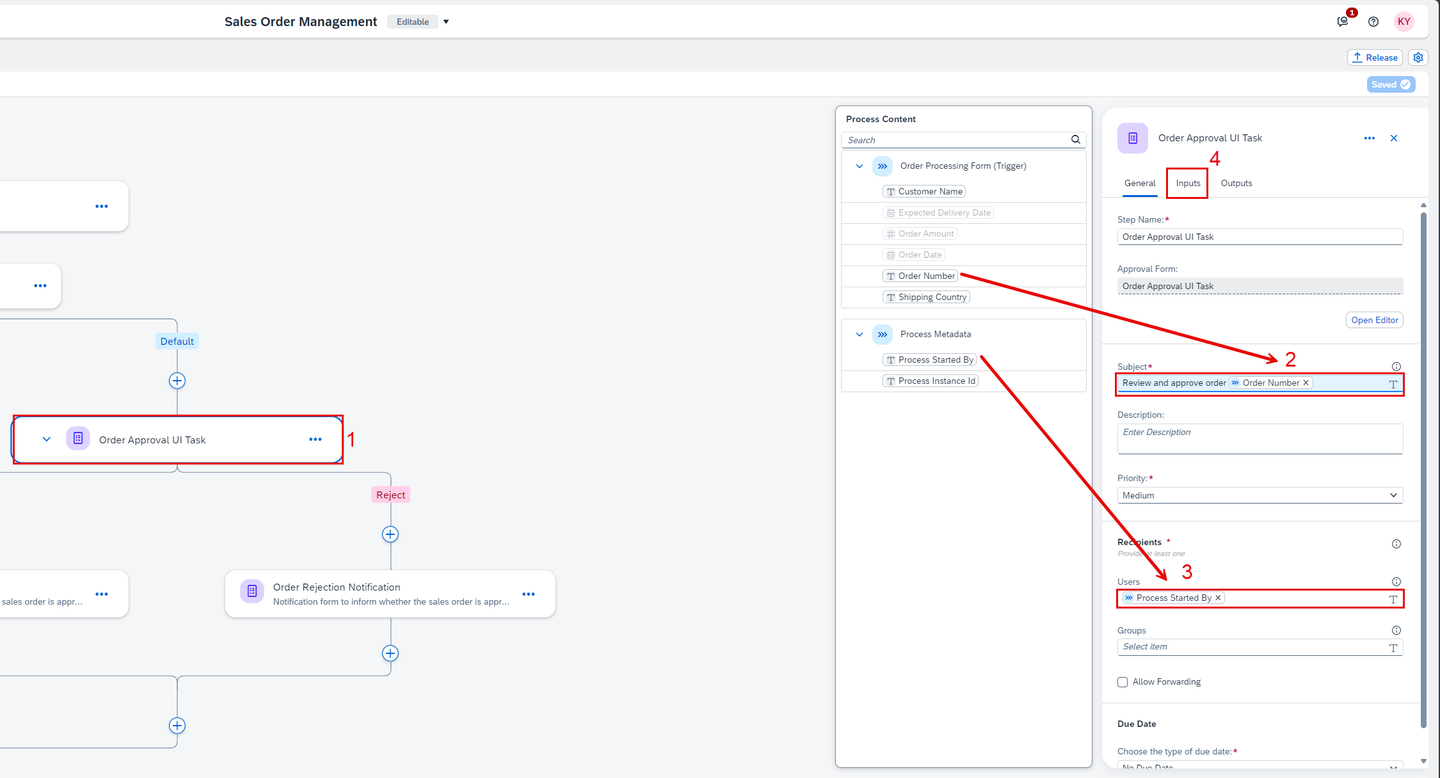Click the text icon in Groups field

(x=1393, y=648)
